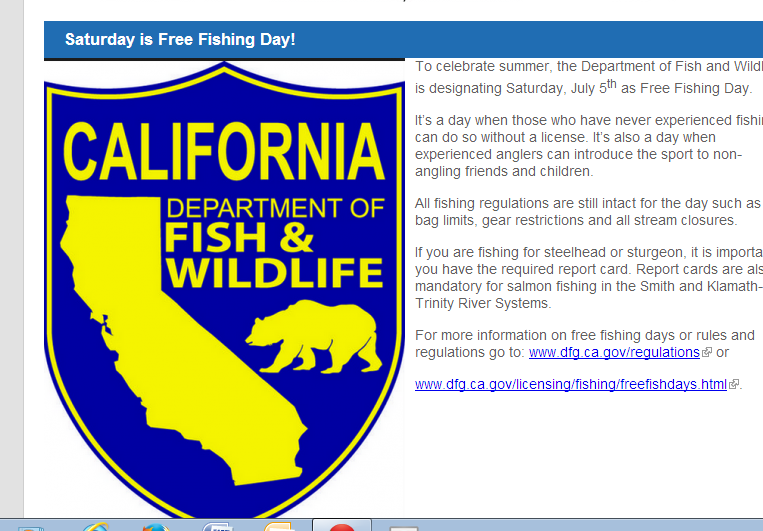The image size is (763, 531).
Task: Click 'FISH & WILDLIFE' text in the logo
Action: [x=273, y=256]
